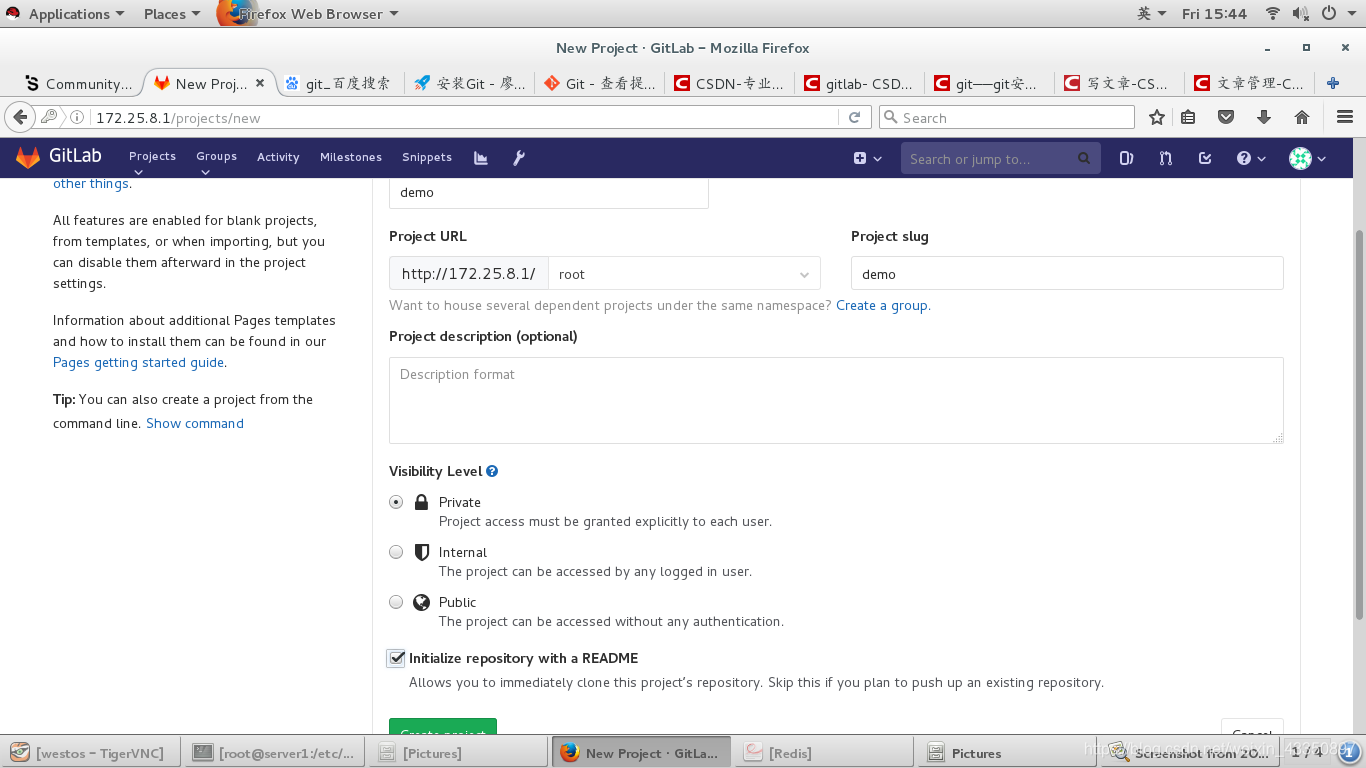Select the Internal visibility radio button
Viewport: 1366px width, 768px height.
pyautogui.click(x=396, y=552)
